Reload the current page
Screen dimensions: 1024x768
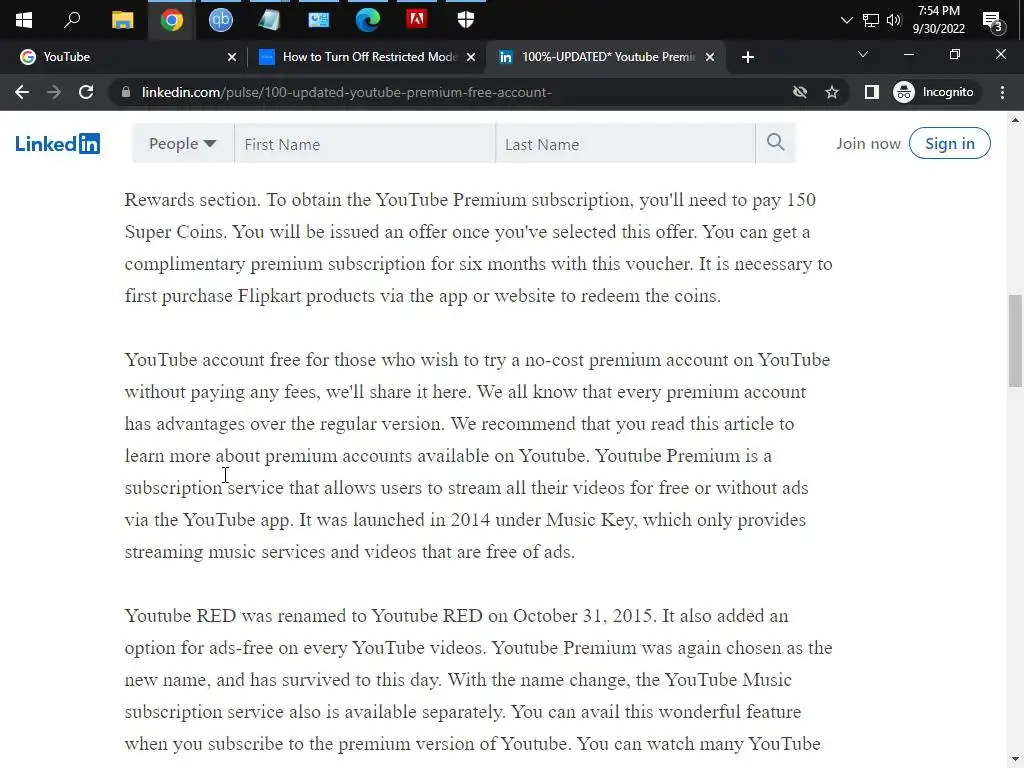point(86,92)
